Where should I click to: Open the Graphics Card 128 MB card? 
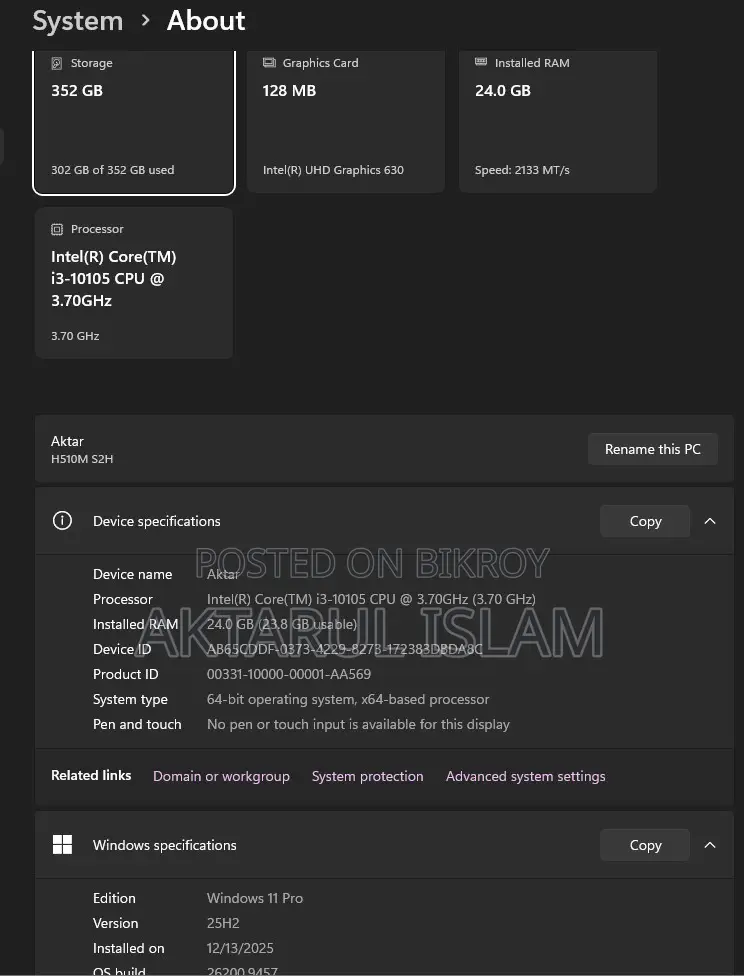coord(346,122)
